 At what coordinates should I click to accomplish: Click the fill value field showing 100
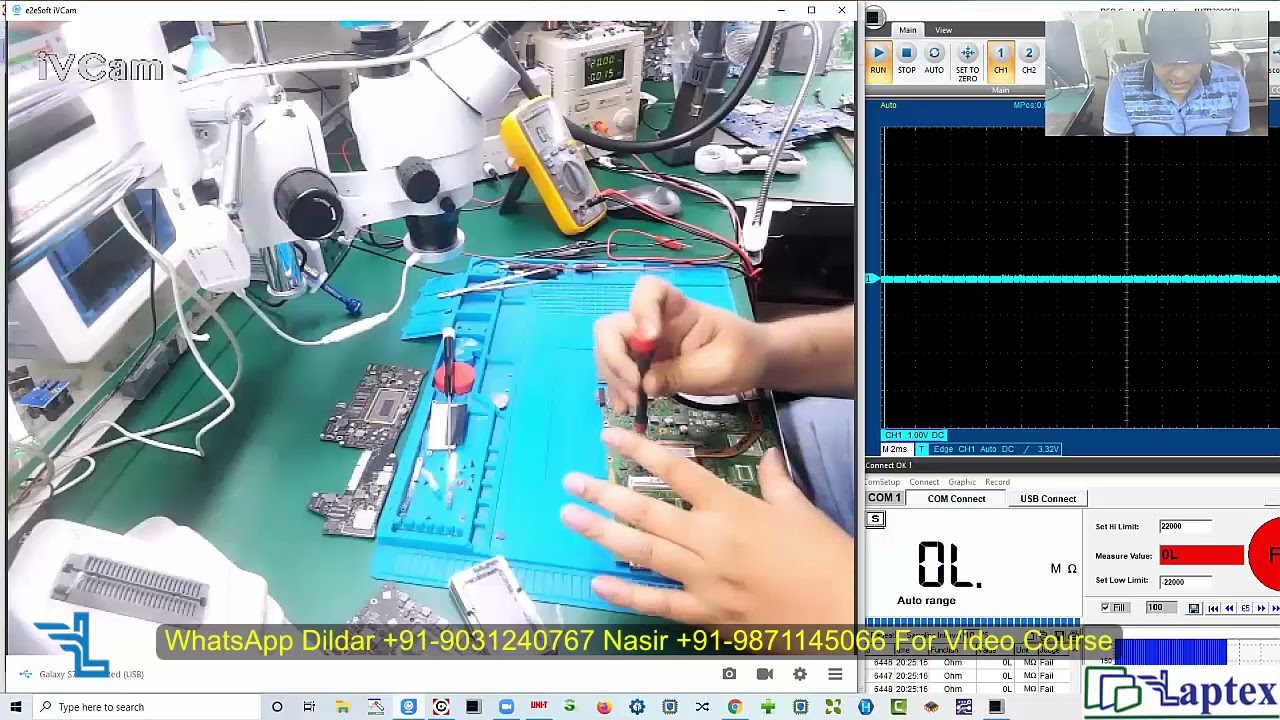tap(1160, 608)
